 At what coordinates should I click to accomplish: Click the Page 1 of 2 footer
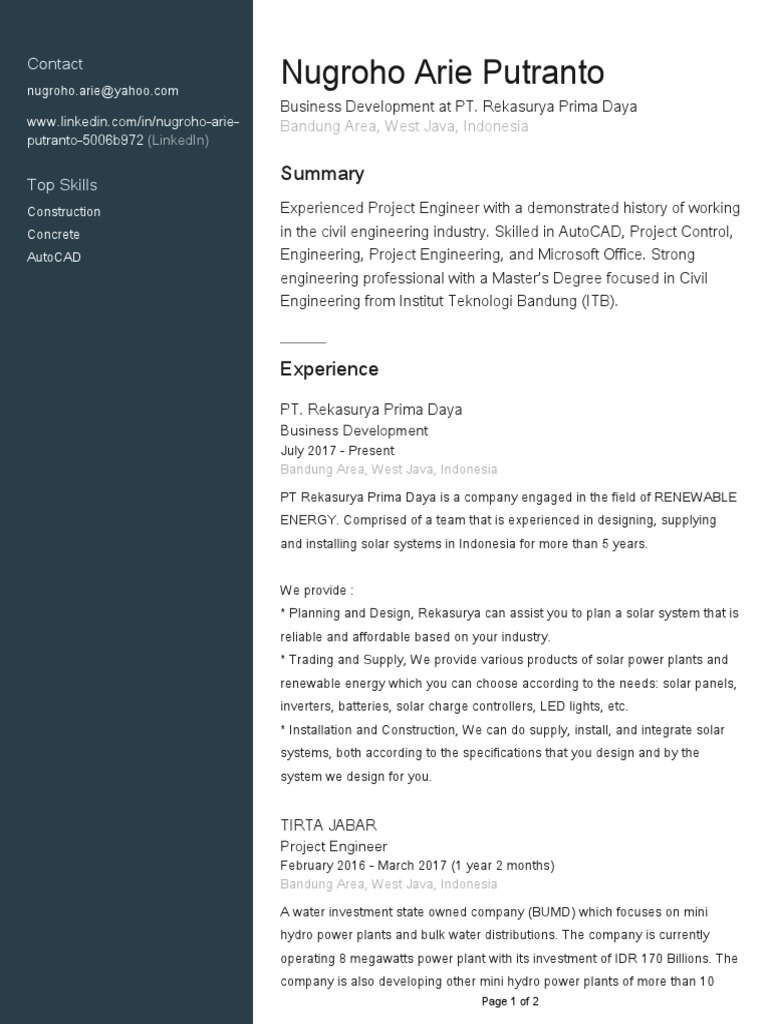(510, 1001)
